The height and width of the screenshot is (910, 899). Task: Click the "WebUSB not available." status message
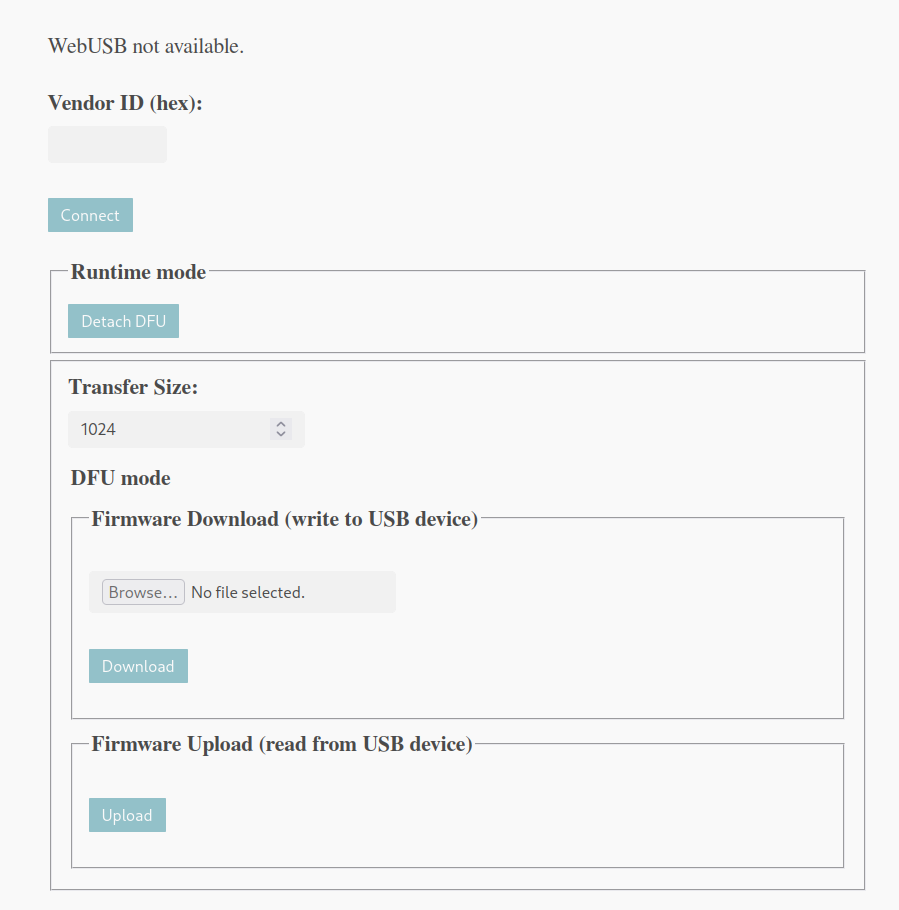tap(146, 46)
